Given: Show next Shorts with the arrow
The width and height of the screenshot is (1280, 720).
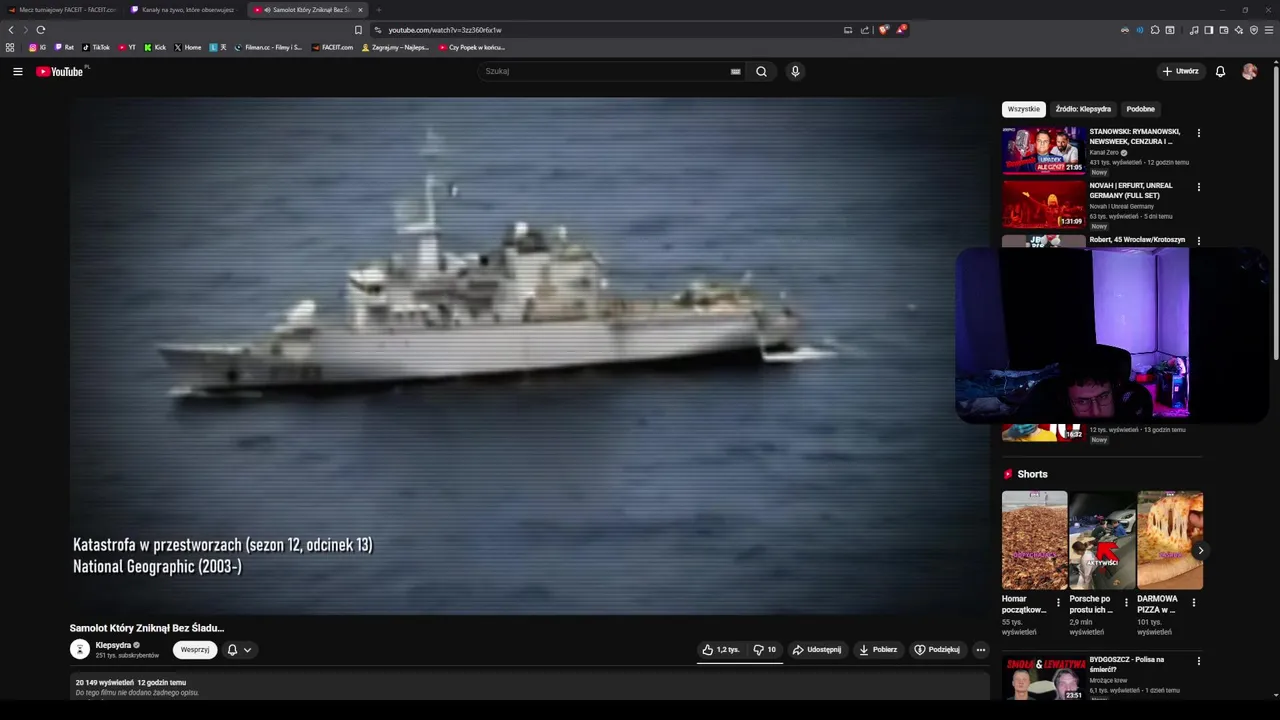Looking at the screenshot, I should pos(1200,550).
